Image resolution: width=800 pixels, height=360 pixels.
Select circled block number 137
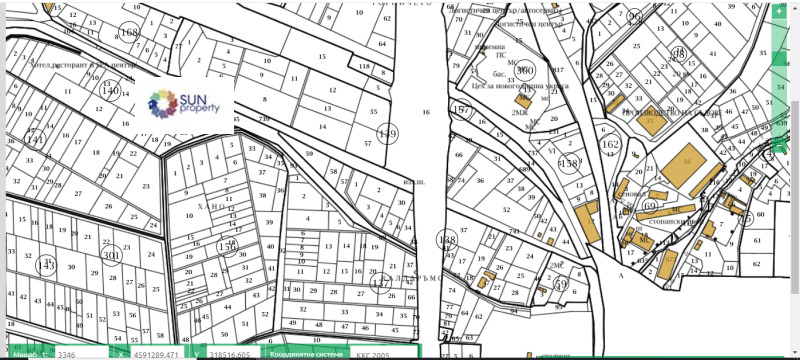380,282
